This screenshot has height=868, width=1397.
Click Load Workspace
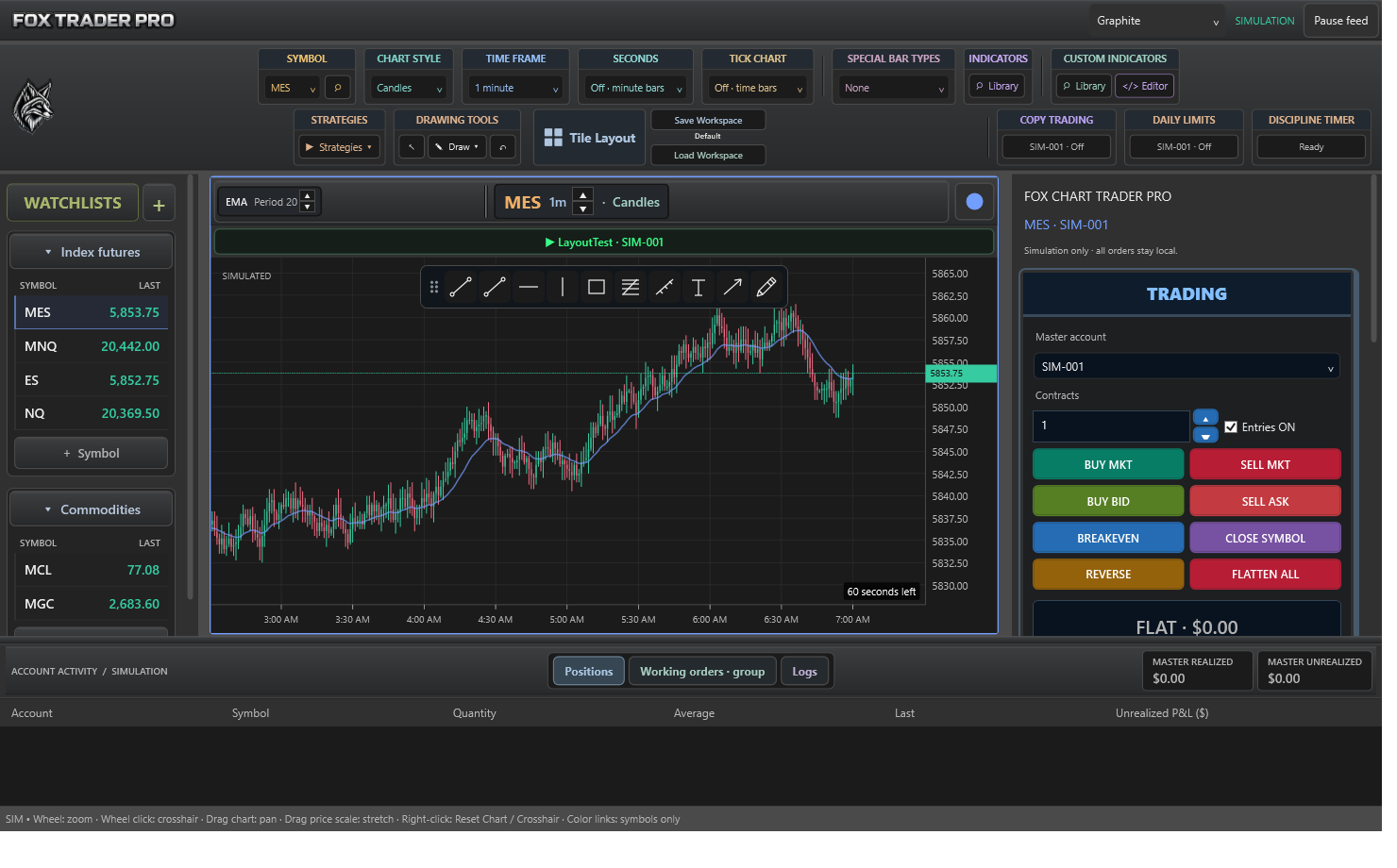[x=708, y=156]
